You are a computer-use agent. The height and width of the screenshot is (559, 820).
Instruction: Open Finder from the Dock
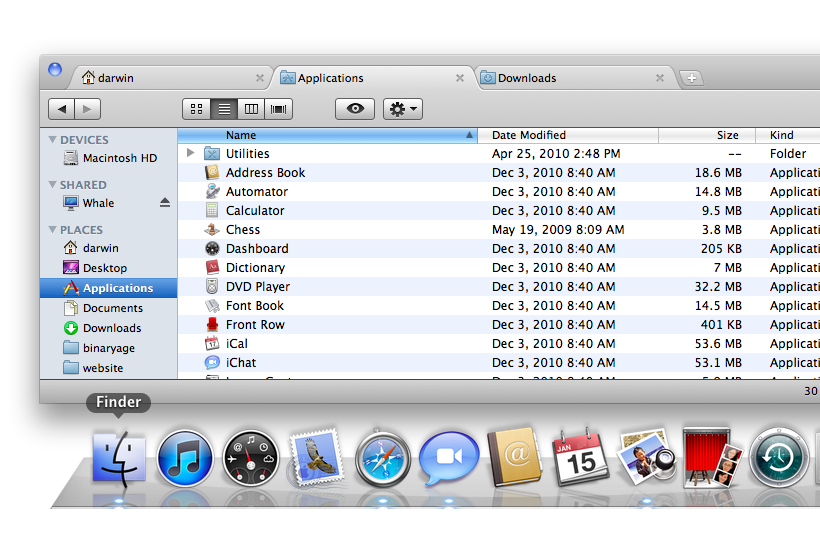[119, 459]
